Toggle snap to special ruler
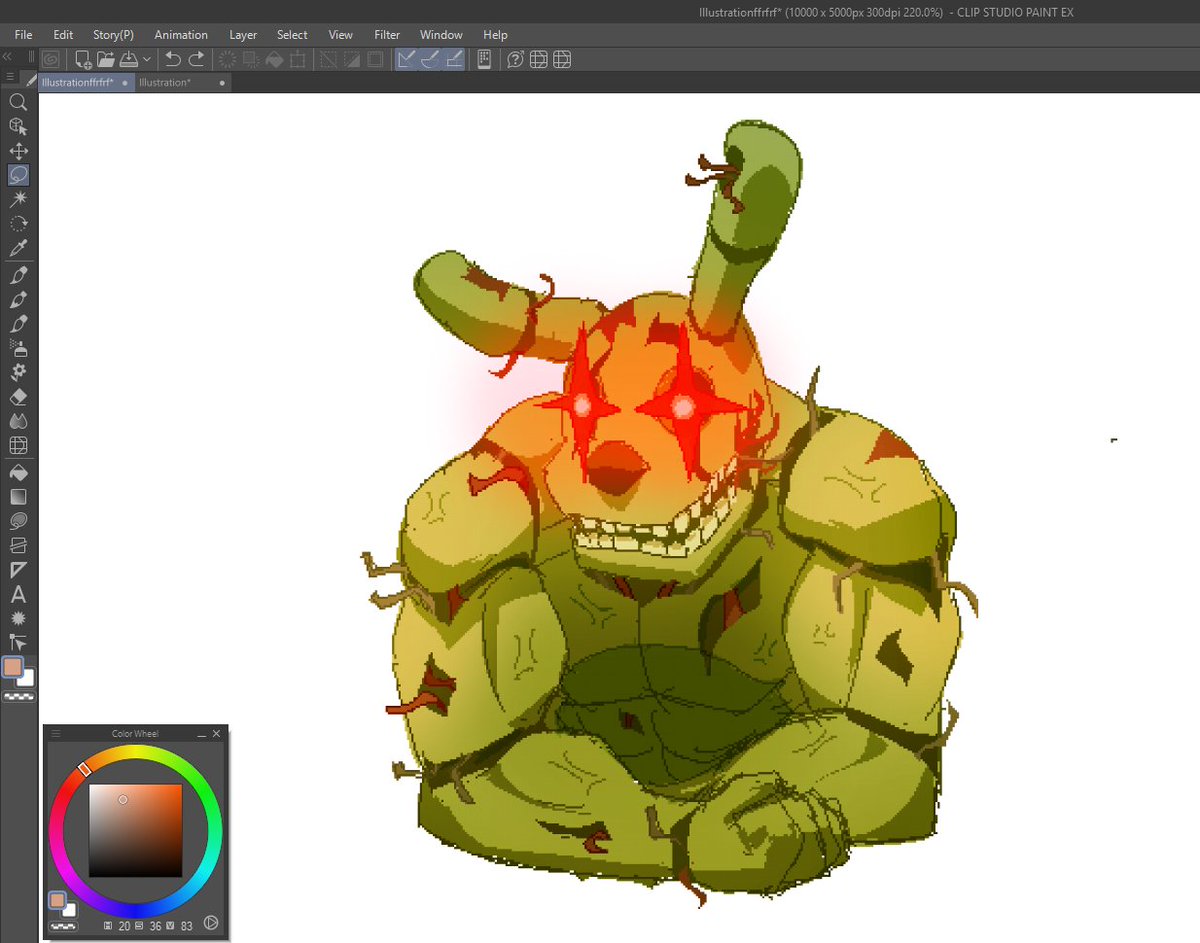The width and height of the screenshot is (1200, 943). 430,59
